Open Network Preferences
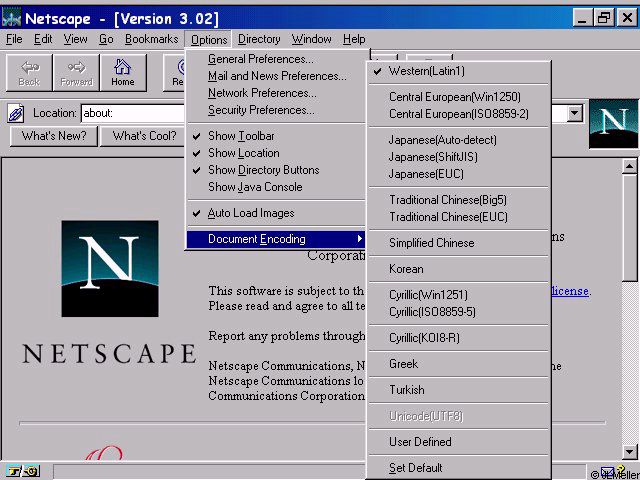 (276, 93)
